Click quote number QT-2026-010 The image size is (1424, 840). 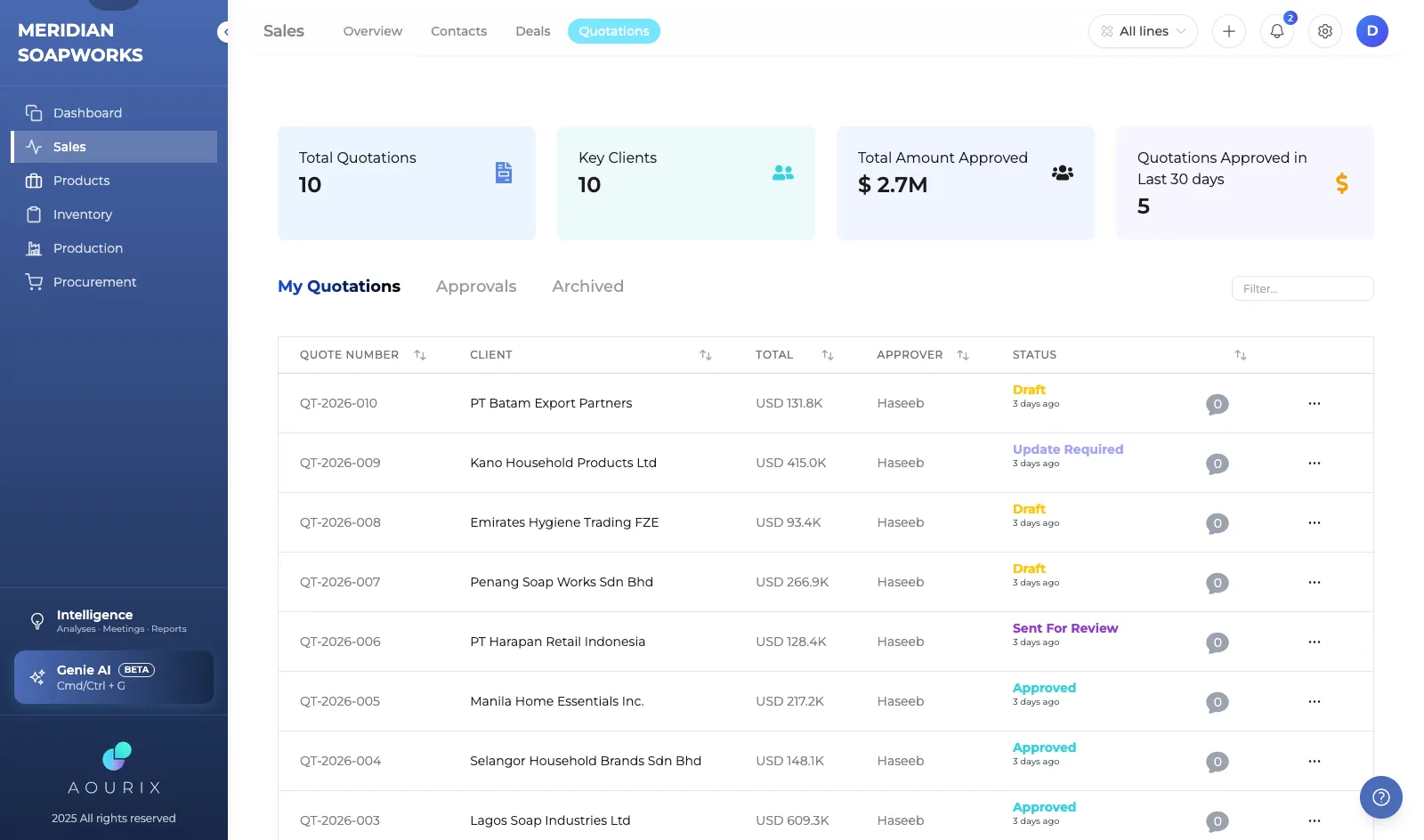click(338, 403)
